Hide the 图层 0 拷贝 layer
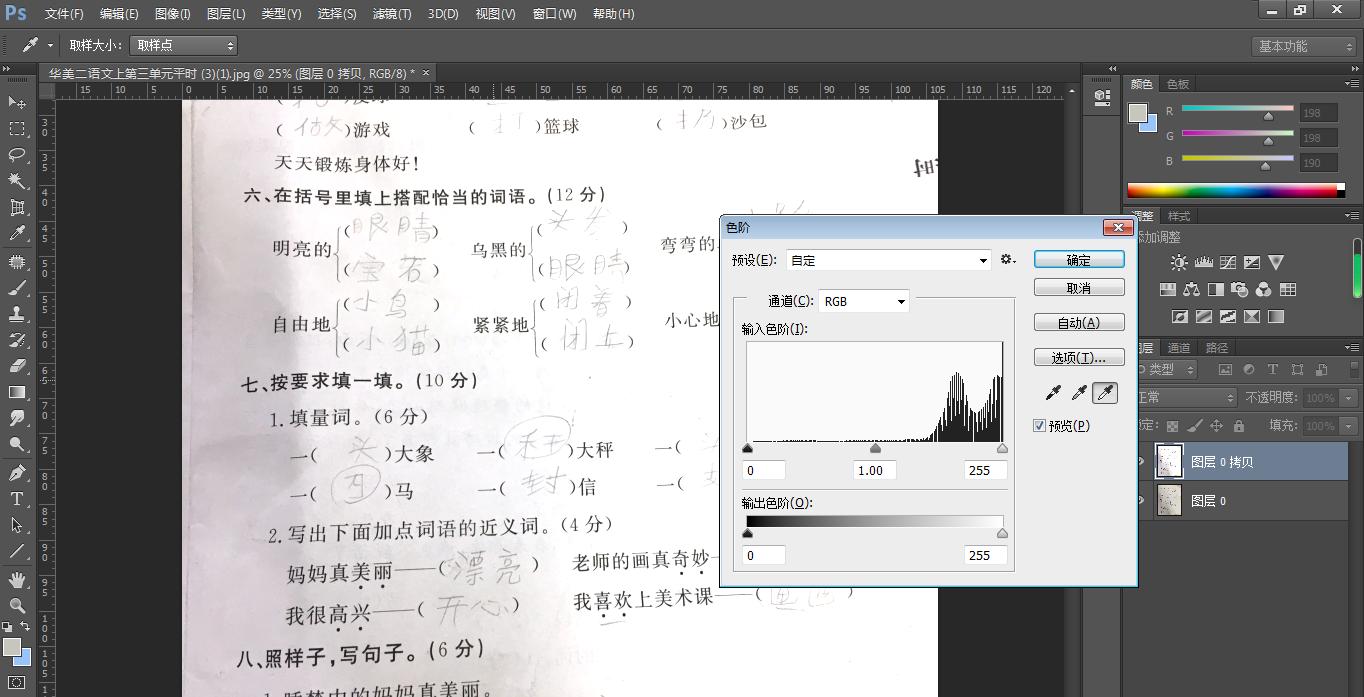 [x=1140, y=462]
